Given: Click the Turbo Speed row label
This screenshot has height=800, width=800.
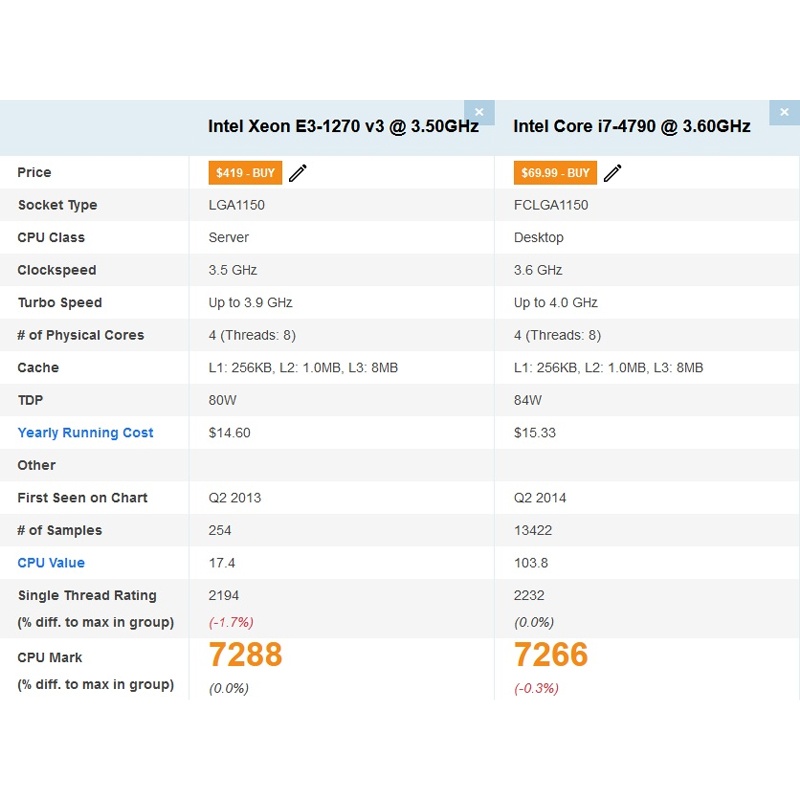Looking at the screenshot, I should click(x=60, y=303).
